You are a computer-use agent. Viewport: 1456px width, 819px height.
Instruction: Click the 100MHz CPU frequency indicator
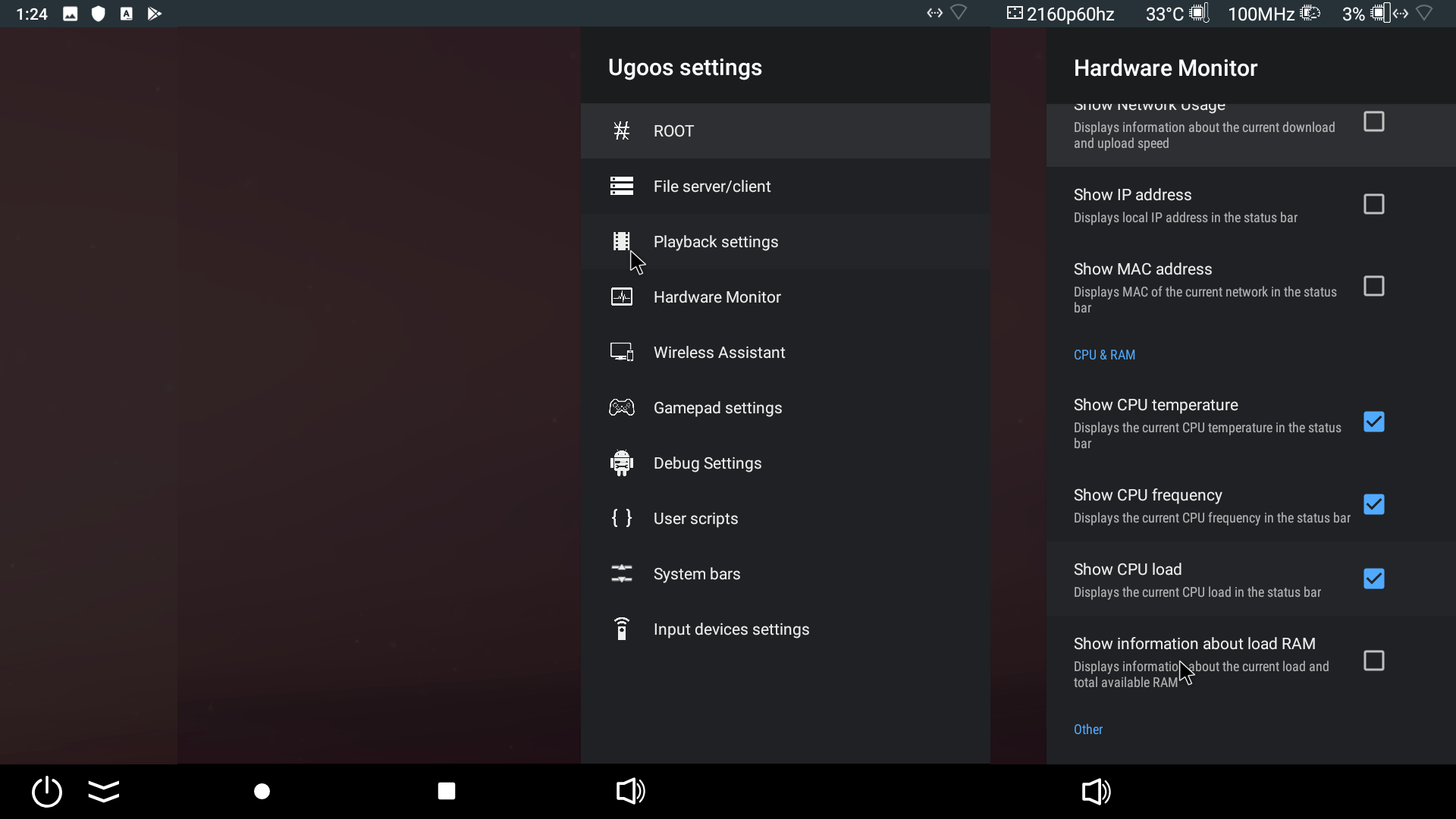coord(1274,14)
